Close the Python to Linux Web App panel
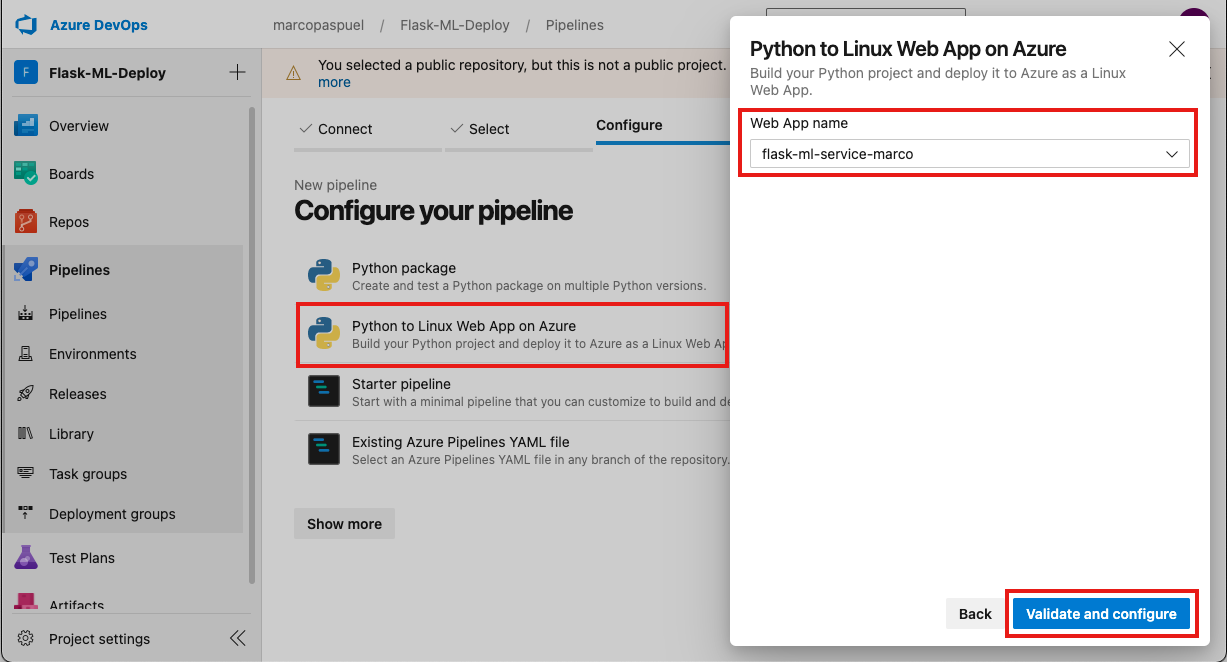Image resolution: width=1227 pixels, height=662 pixels. tap(1177, 49)
